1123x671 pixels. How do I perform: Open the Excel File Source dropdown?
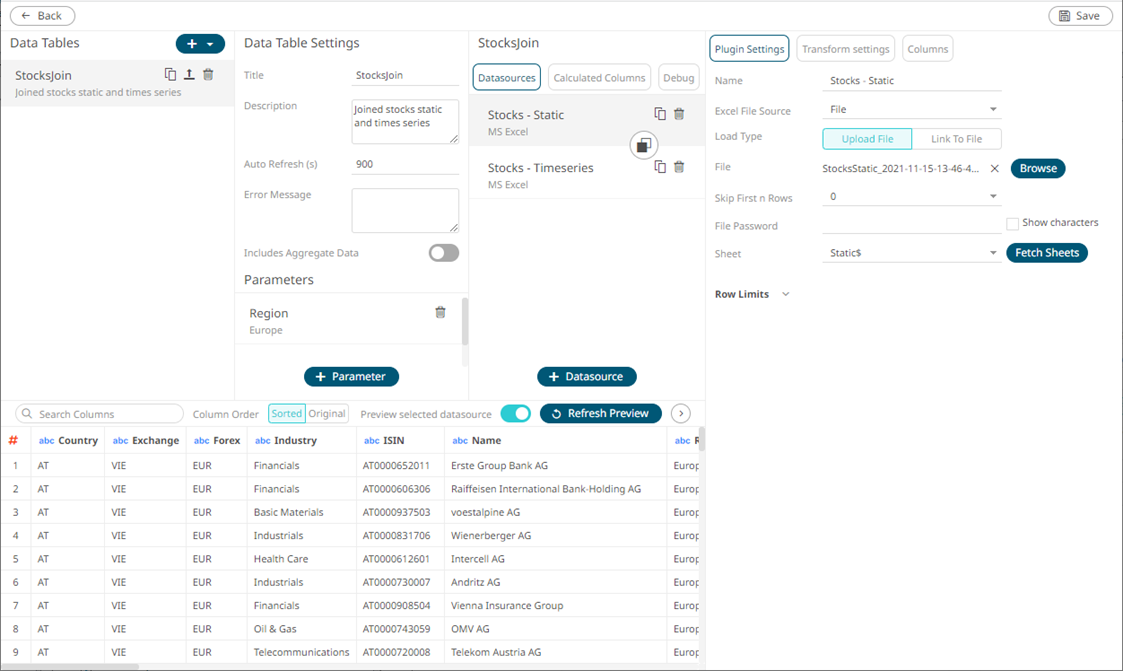(x=993, y=110)
